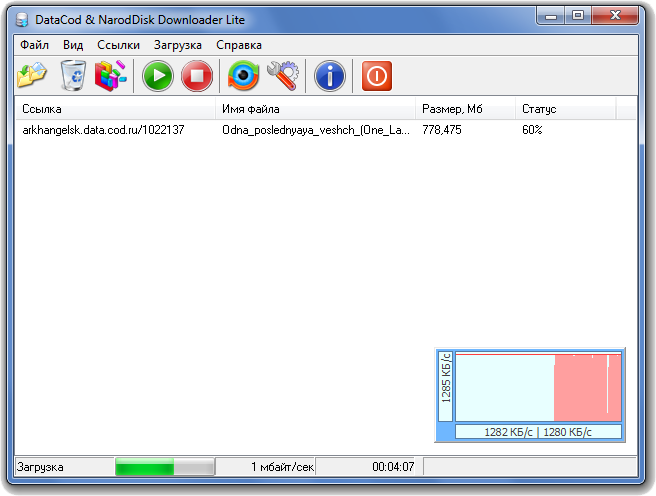Image resolution: width=656 pixels, height=496 pixels.
Task: Click remaining time 00:04:07
Action: tap(393, 467)
